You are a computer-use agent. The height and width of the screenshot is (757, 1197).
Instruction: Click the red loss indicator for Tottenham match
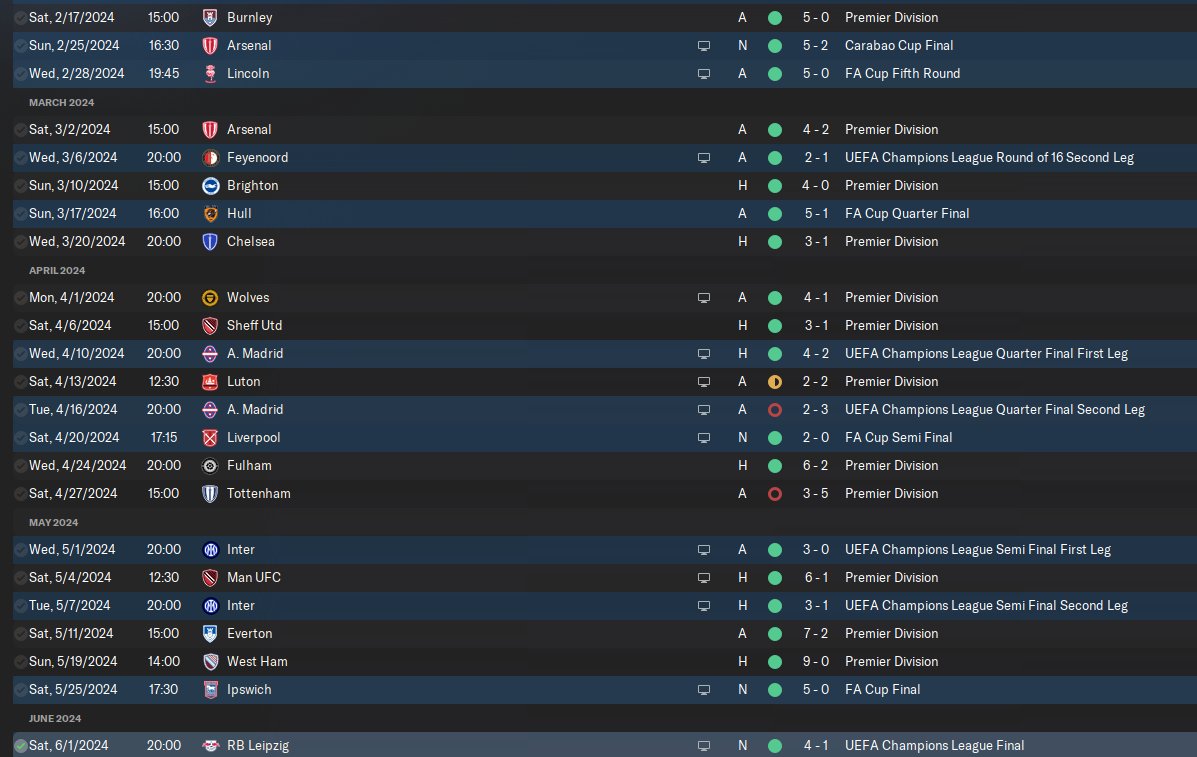(x=775, y=494)
